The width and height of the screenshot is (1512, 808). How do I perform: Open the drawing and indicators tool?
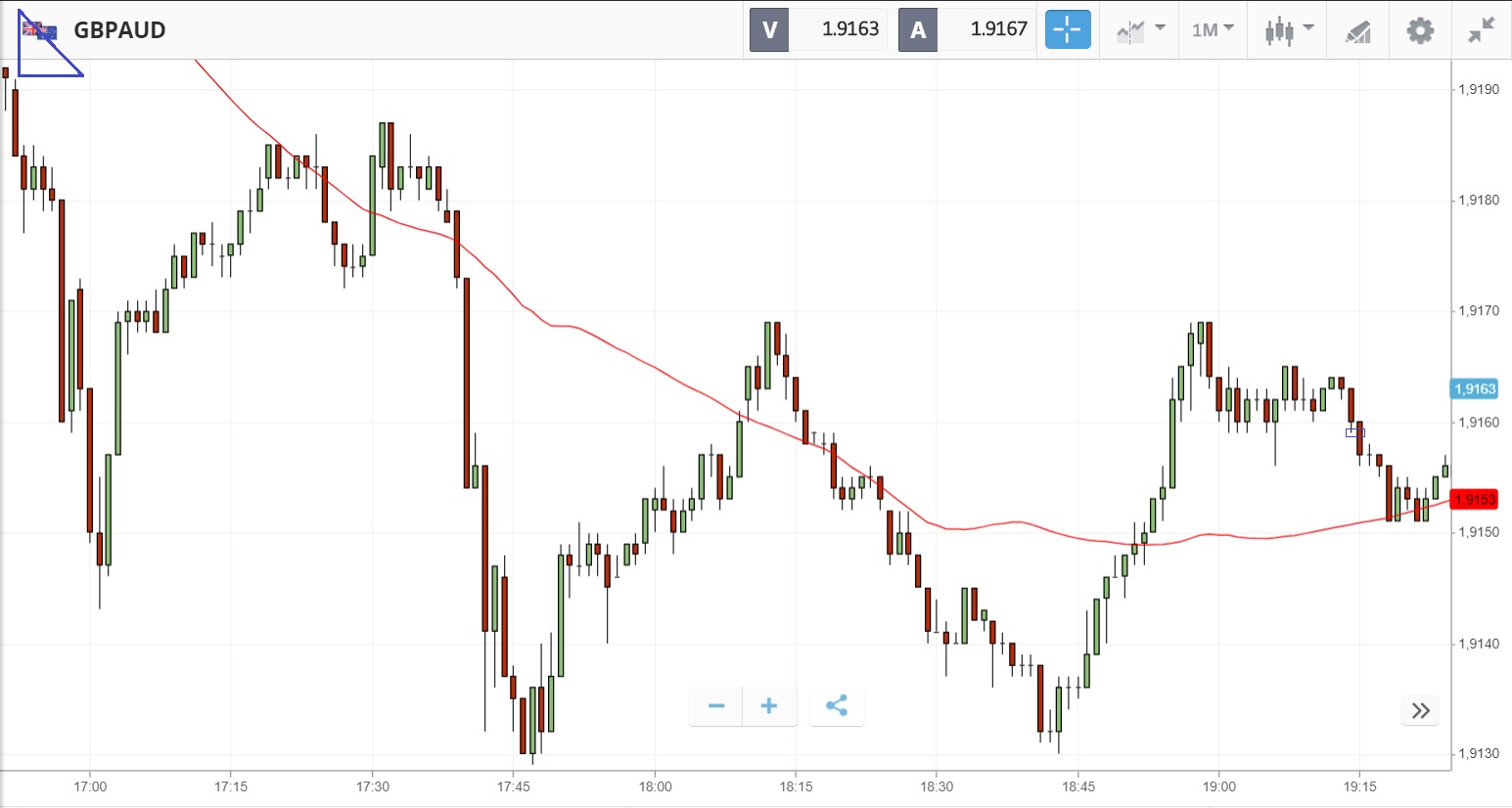click(x=1357, y=30)
